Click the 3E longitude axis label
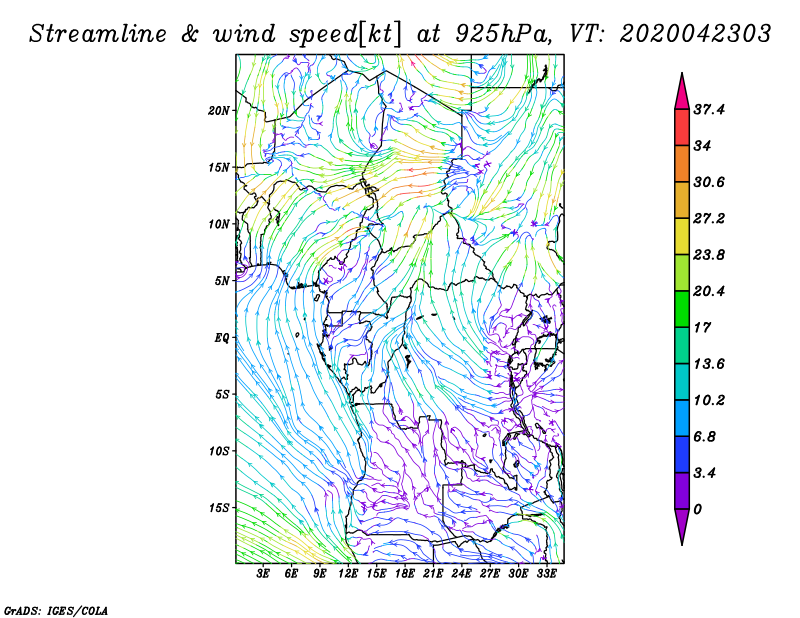The height and width of the screenshot is (618, 800). point(263,574)
